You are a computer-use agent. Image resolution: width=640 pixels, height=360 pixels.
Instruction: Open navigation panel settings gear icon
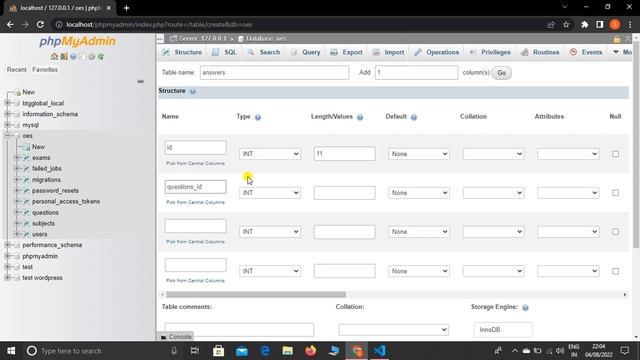(91, 56)
